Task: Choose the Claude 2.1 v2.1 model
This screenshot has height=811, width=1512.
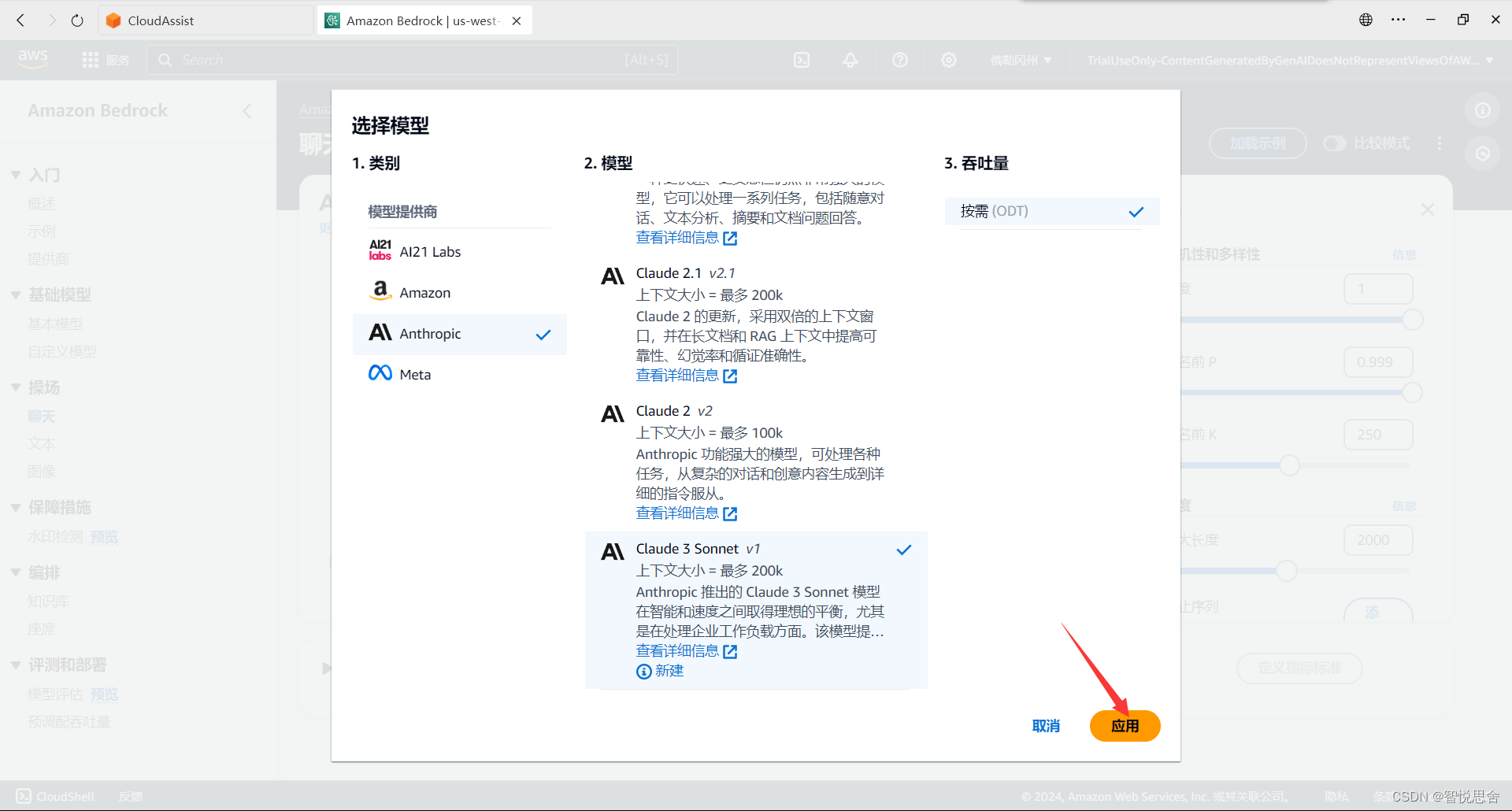Action: coord(756,324)
